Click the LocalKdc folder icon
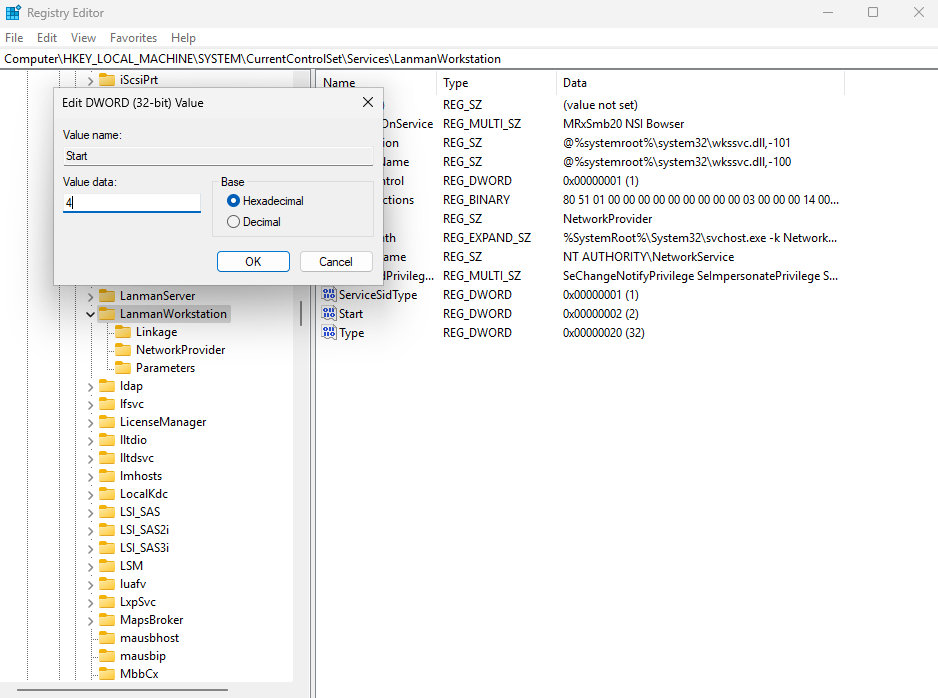 click(107, 493)
